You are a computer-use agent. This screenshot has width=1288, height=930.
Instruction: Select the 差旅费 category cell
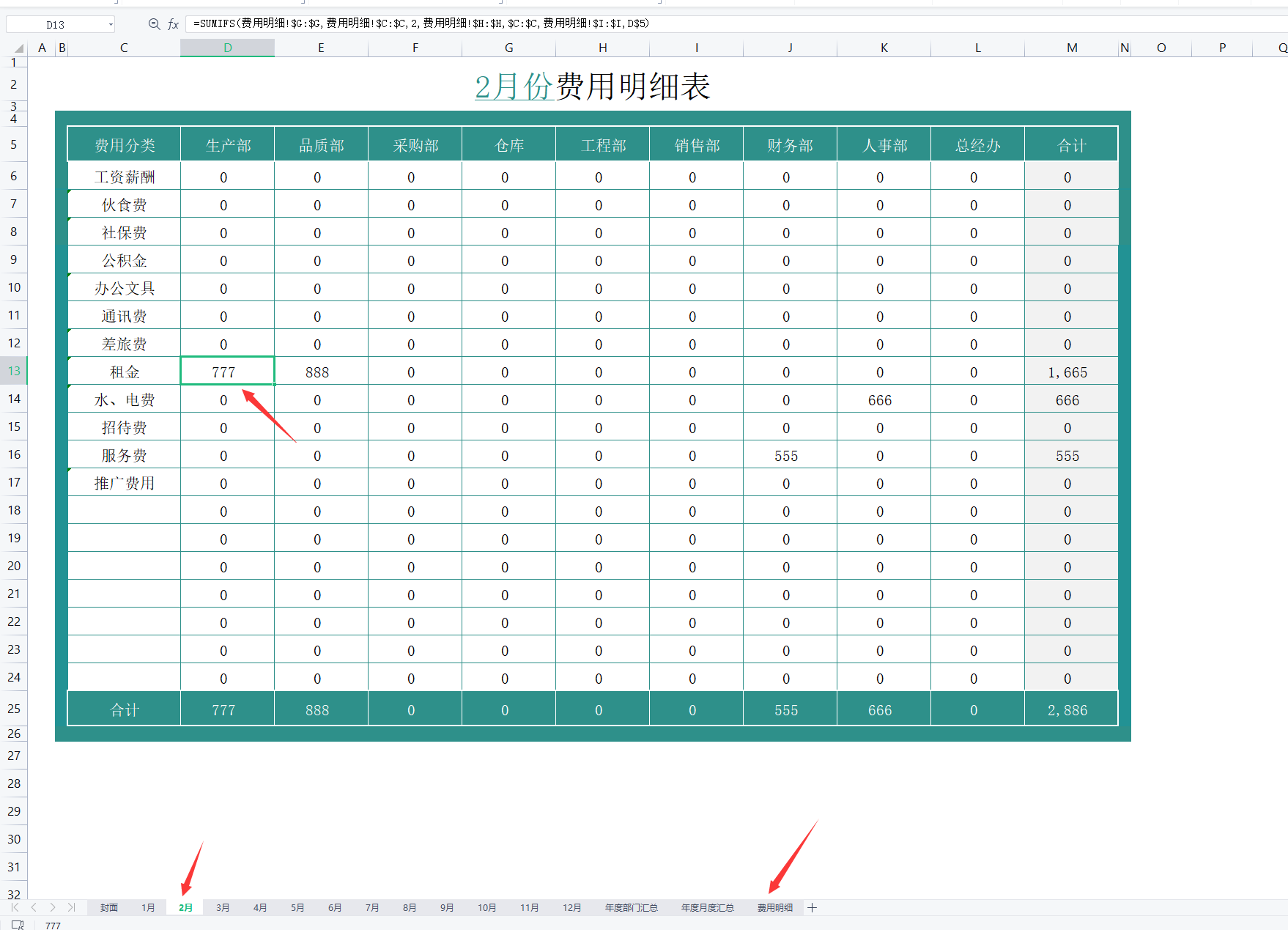[x=125, y=344]
